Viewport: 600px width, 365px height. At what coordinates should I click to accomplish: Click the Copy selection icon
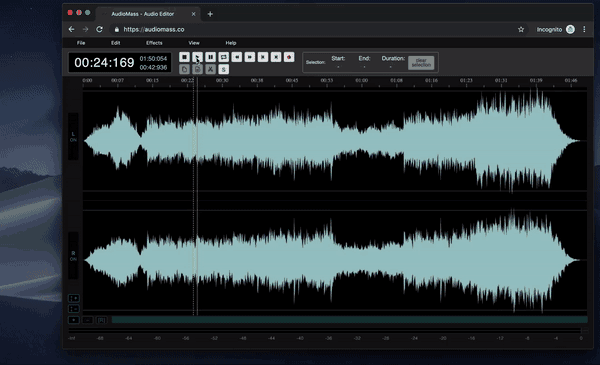(x=184, y=69)
